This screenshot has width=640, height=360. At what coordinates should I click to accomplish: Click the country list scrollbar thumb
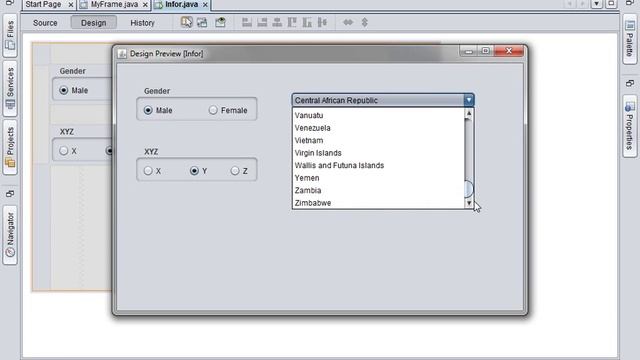[469, 189]
